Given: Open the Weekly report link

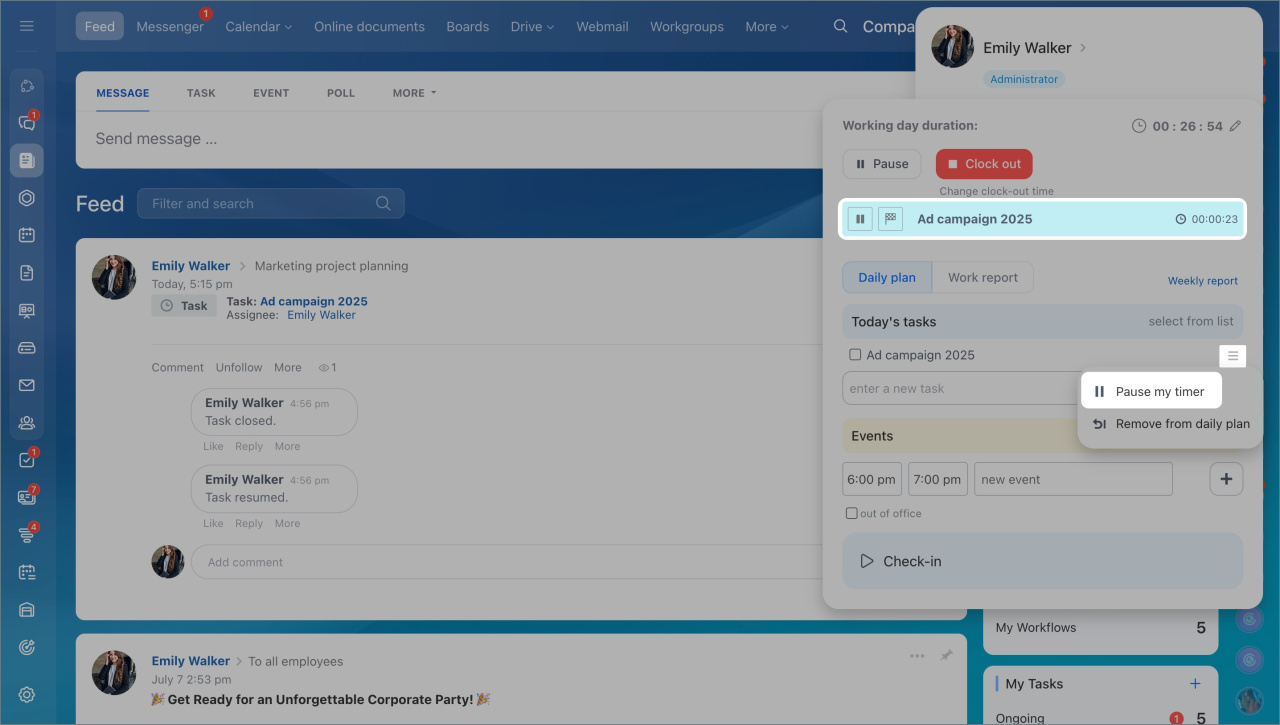Looking at the screenshot, I should coord(1202,281).
